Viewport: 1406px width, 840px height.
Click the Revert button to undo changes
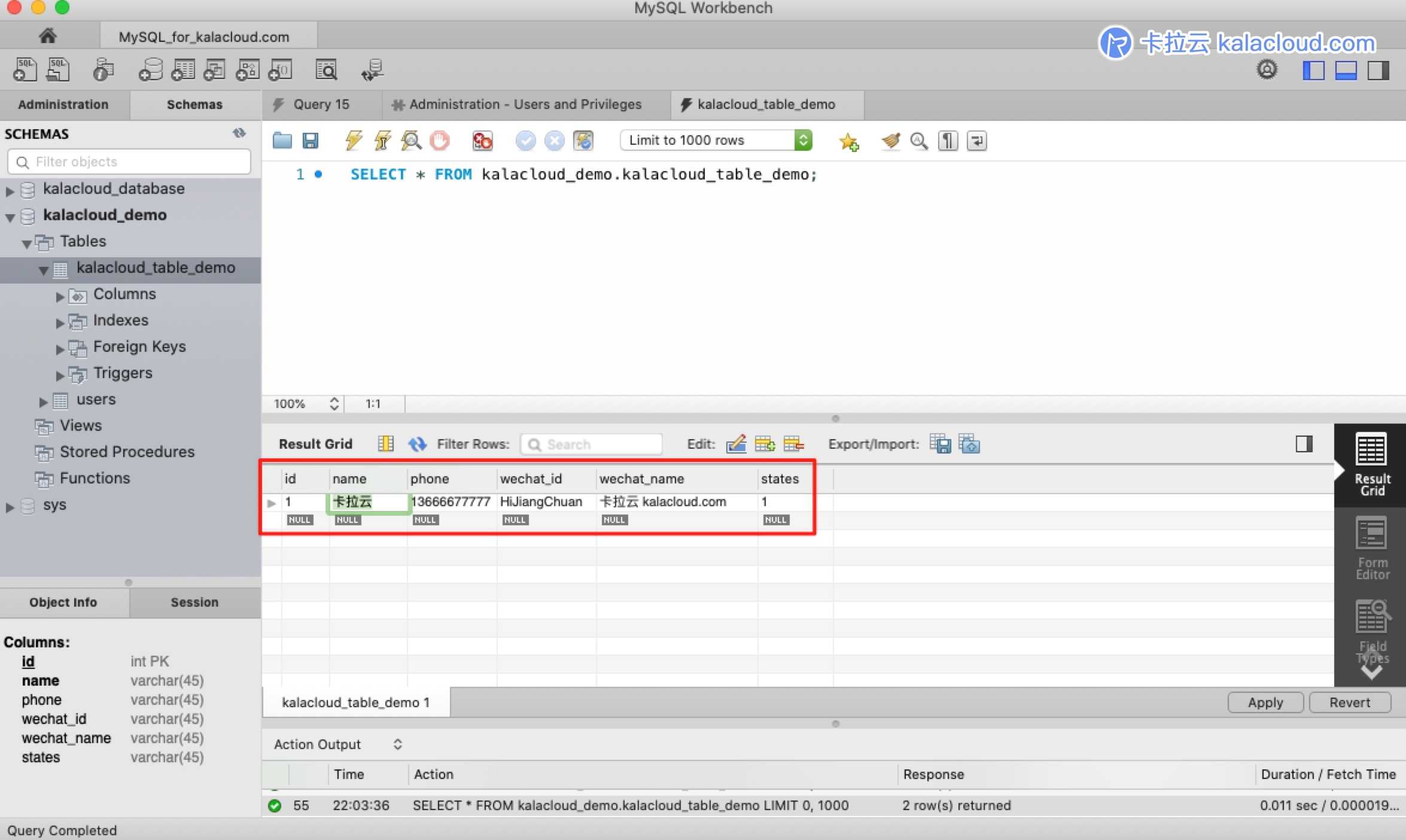click(x=1350, y=702)
